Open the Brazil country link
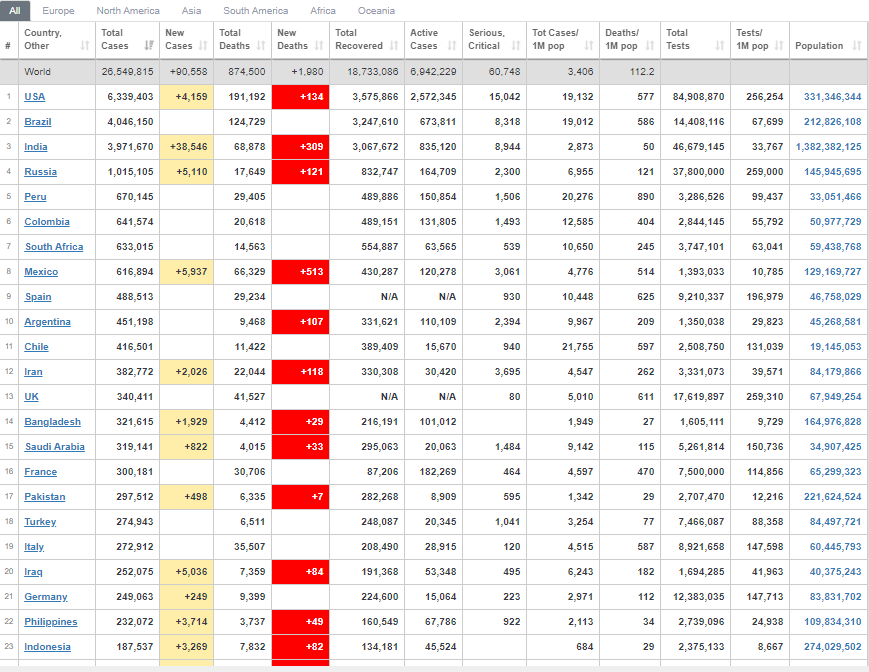 [38, 122]
